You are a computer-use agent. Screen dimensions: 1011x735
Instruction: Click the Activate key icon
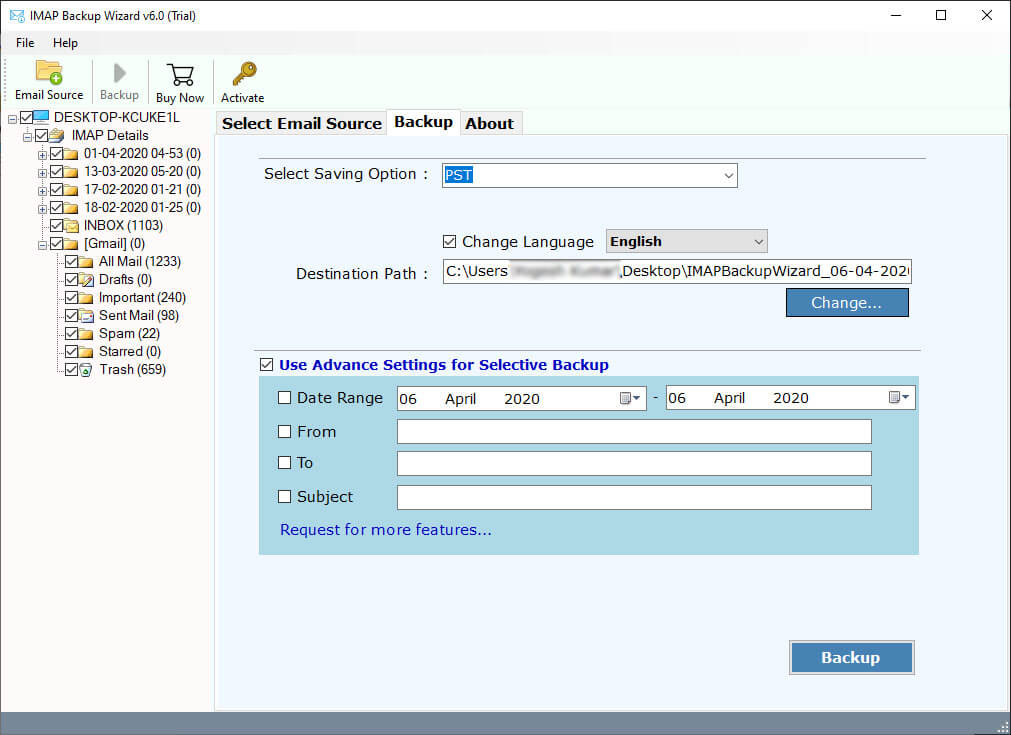pyautogui.click(x=243, y=75)
